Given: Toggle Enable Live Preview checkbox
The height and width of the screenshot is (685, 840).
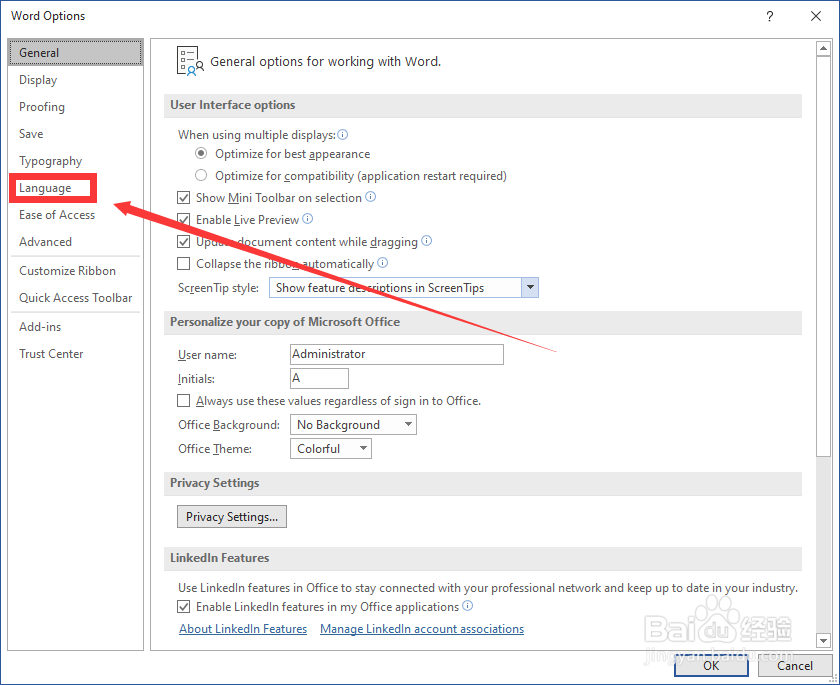Looking at the screenshot, I should (184, 220).
